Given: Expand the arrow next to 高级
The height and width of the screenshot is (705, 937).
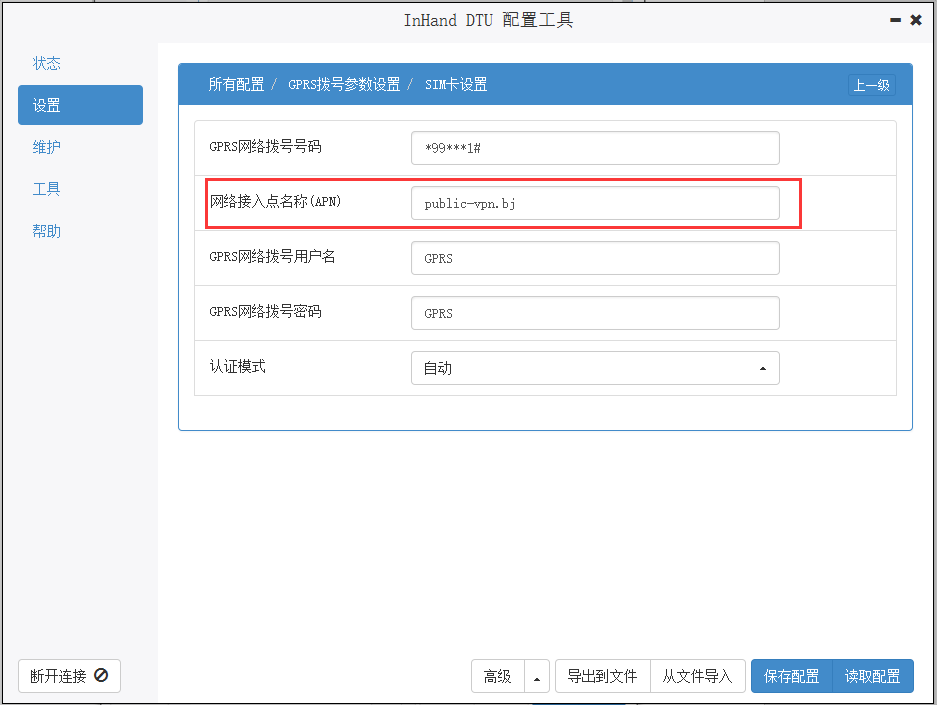Looking at the screenshot, I should click(537, 676).
